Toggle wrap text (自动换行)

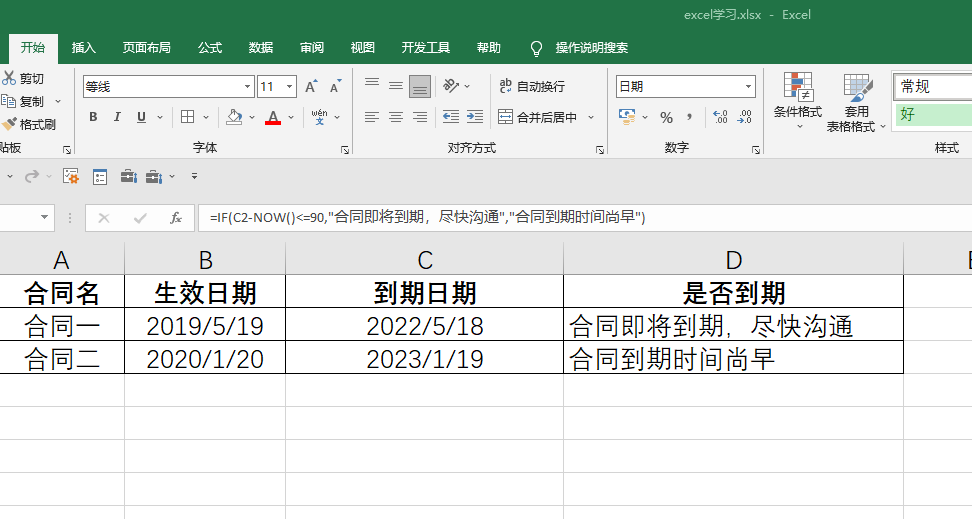(x=532, y=86)
